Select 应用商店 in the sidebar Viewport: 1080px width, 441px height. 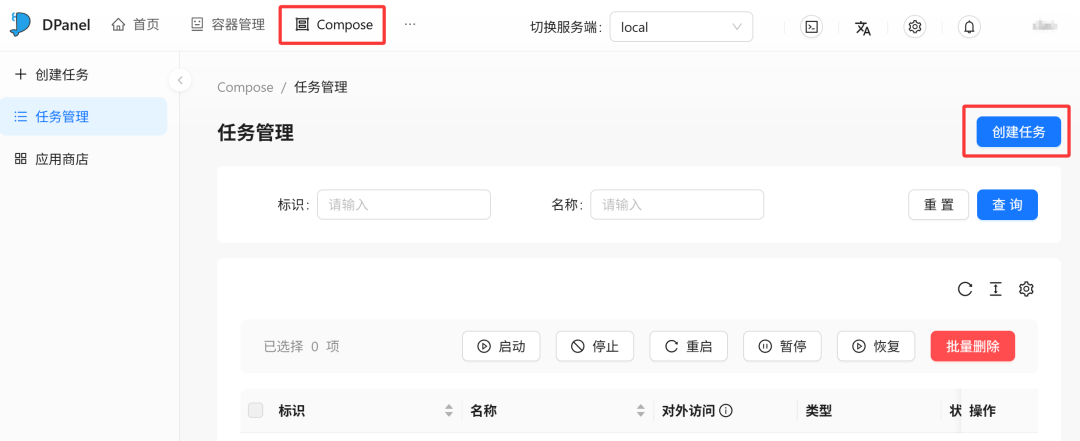[x=62, y=159]
